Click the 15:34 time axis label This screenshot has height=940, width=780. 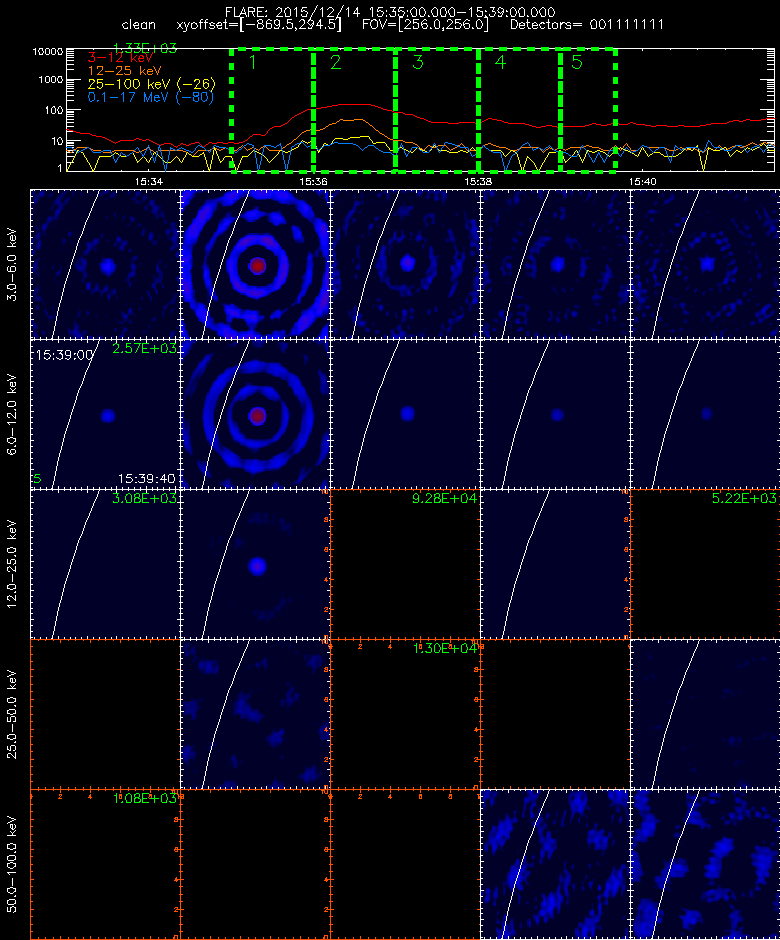coord(148,181)
